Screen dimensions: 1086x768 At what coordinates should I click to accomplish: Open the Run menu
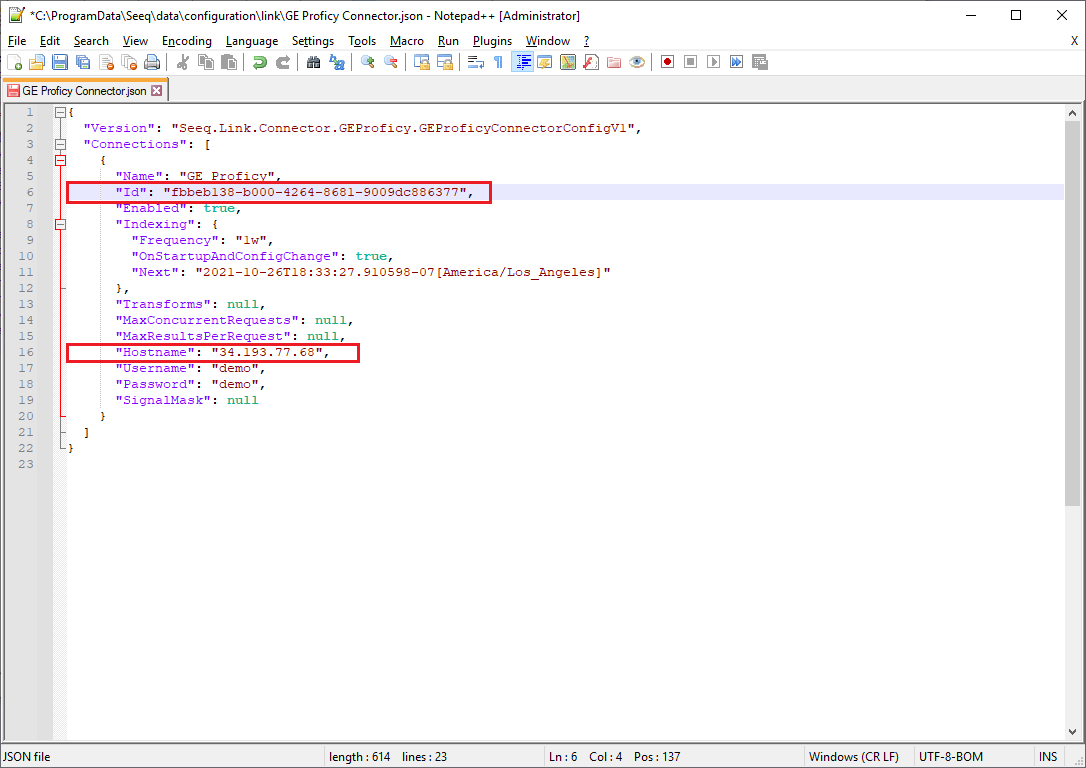point(448,41)
